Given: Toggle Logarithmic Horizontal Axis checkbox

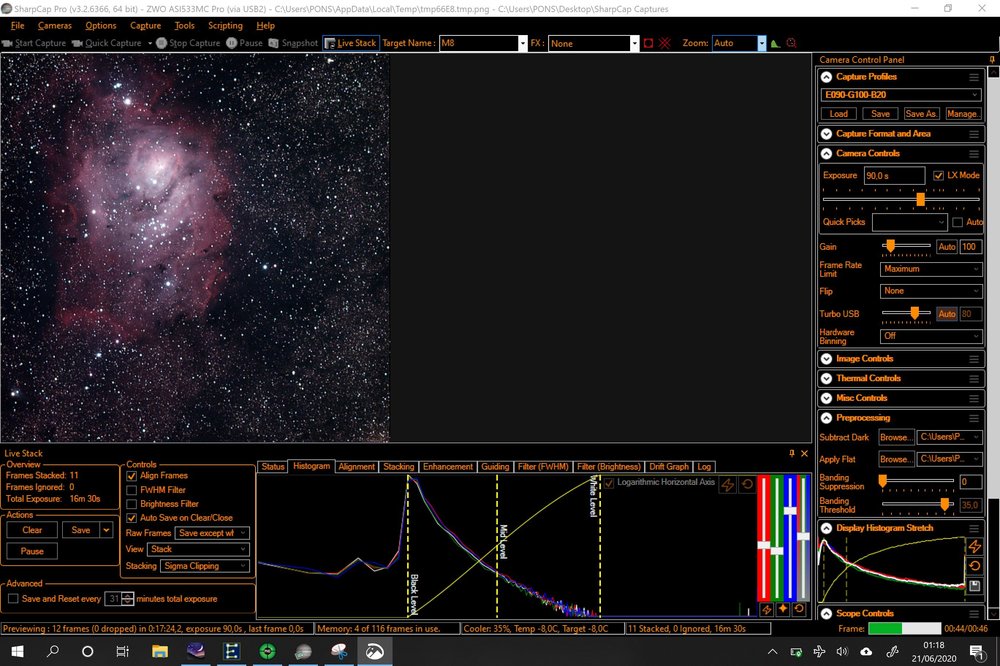Looking at the screenshot, I should [609, 482].
